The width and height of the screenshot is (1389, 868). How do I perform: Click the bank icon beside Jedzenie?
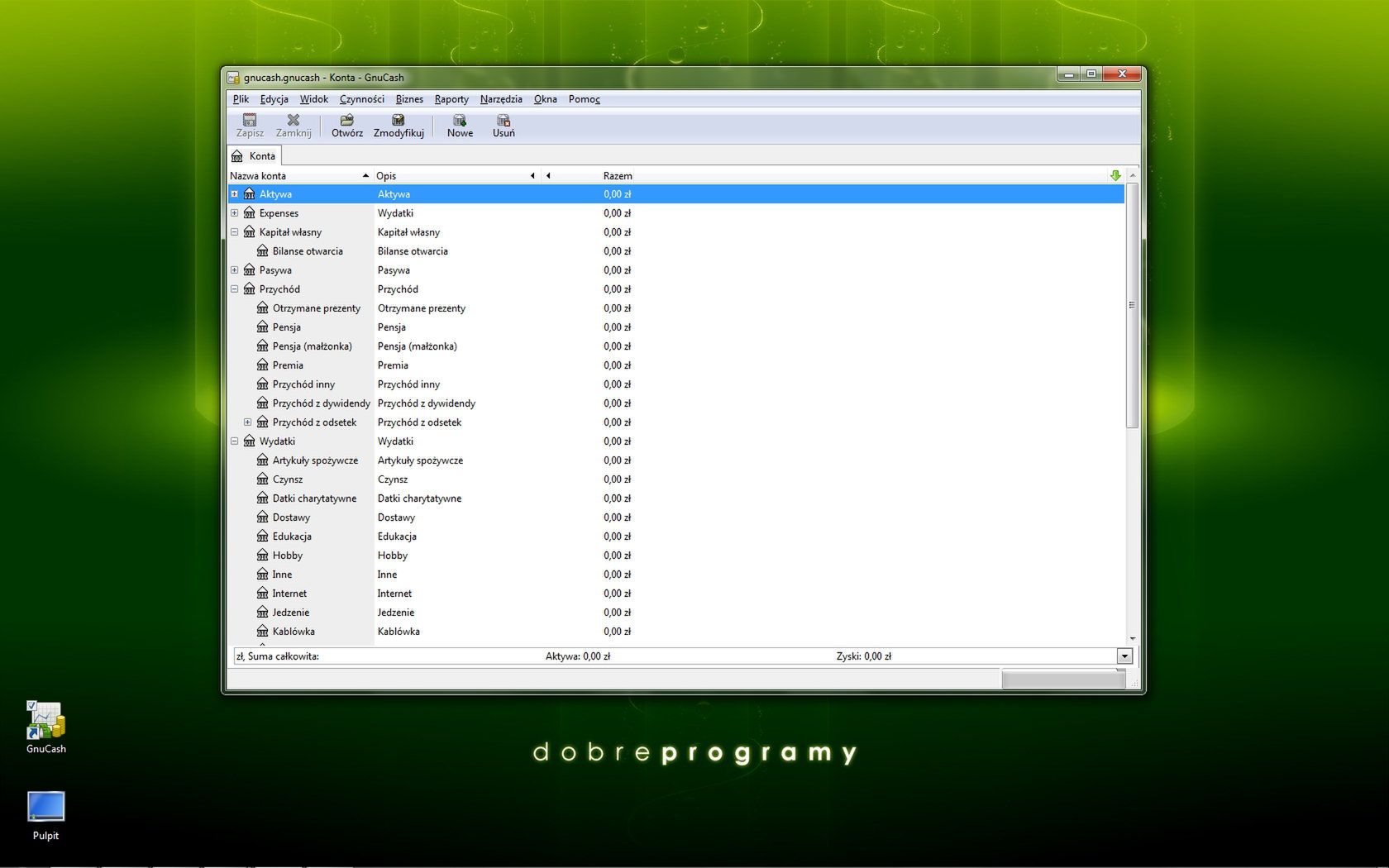[262, 613]
